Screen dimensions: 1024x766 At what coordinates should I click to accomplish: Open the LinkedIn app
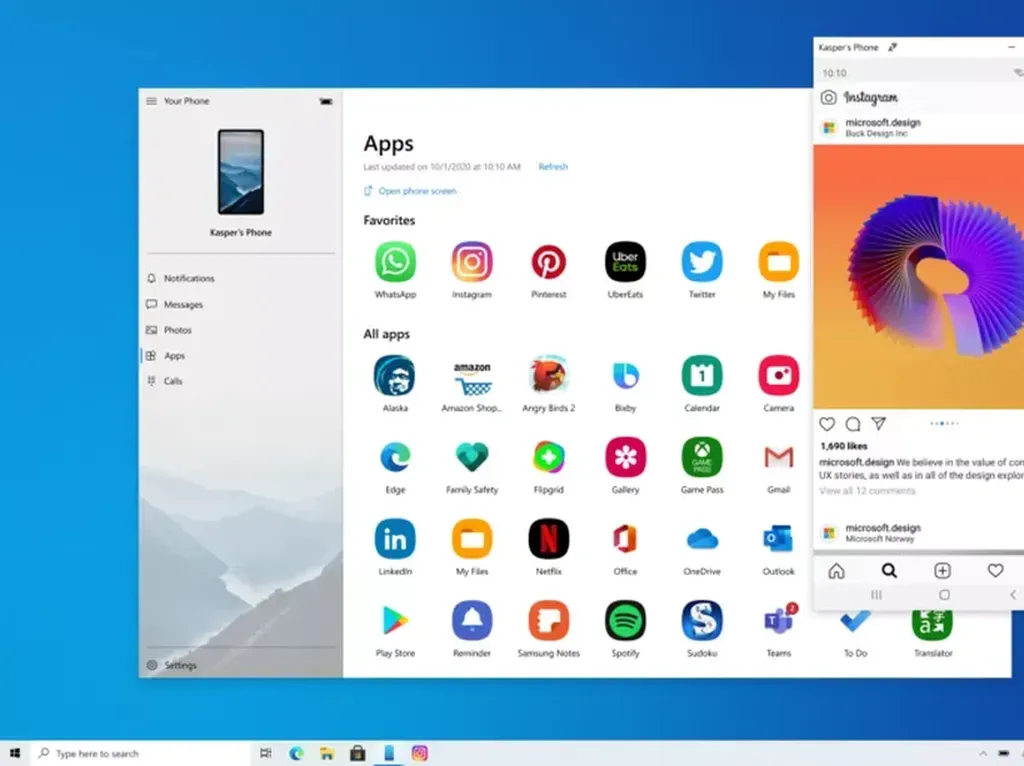coord(395,539)
